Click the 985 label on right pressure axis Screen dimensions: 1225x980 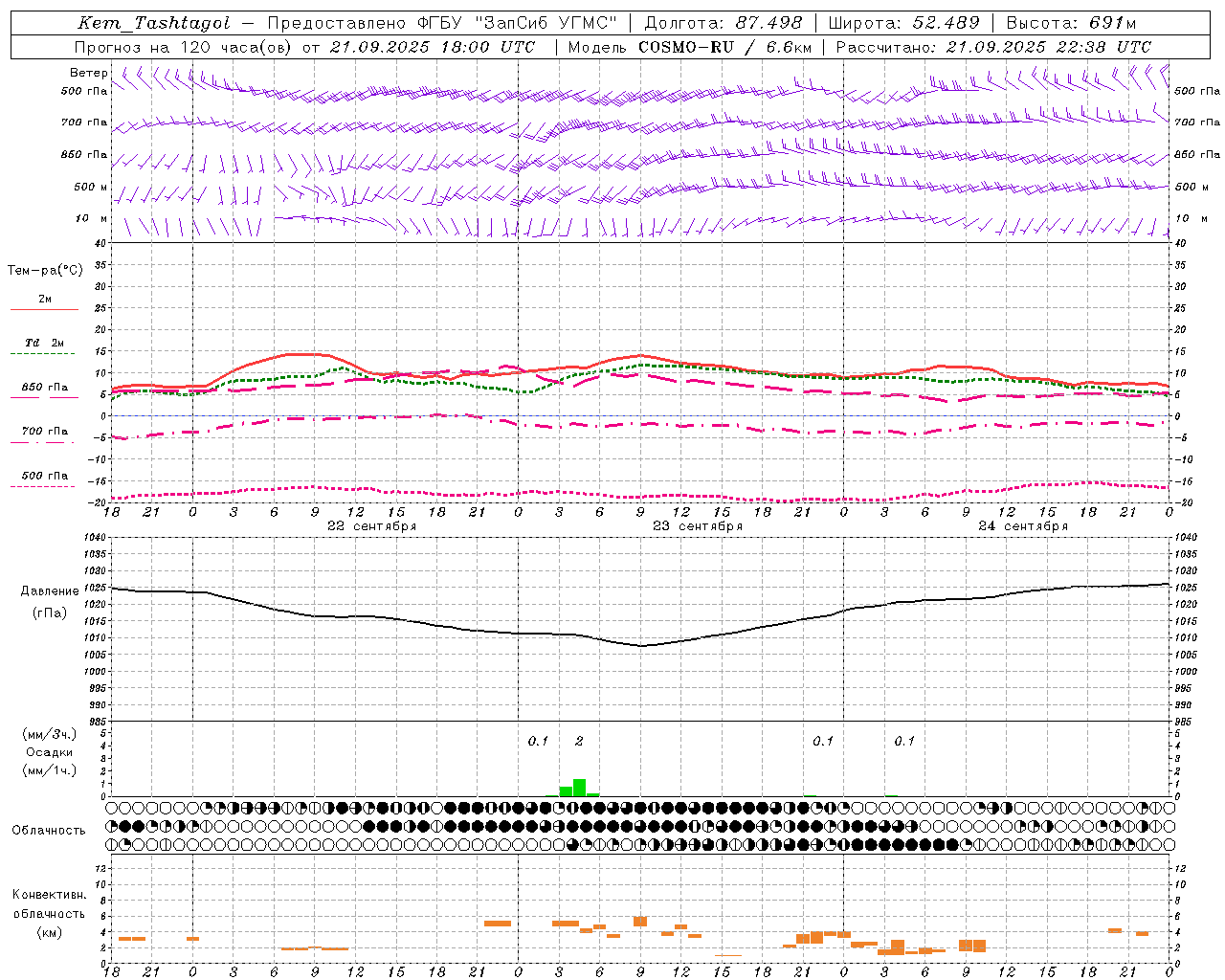coord(1185,723)
